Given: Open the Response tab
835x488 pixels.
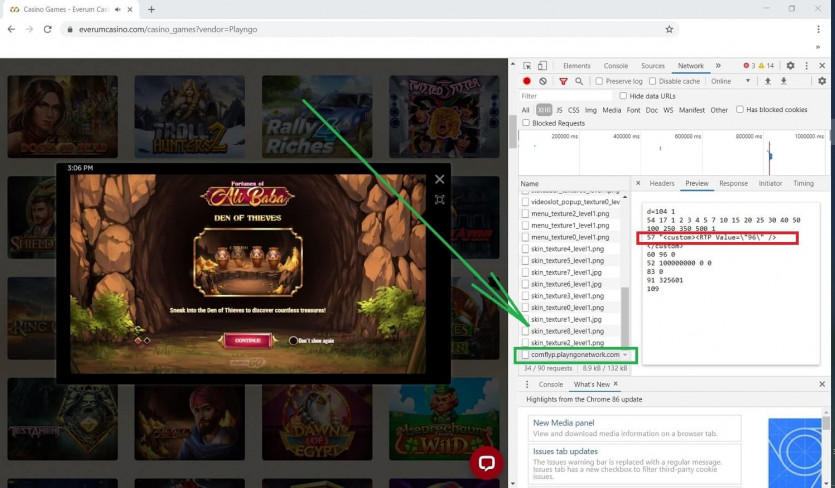Looking at the screenshot, I should tap(733, 183).
